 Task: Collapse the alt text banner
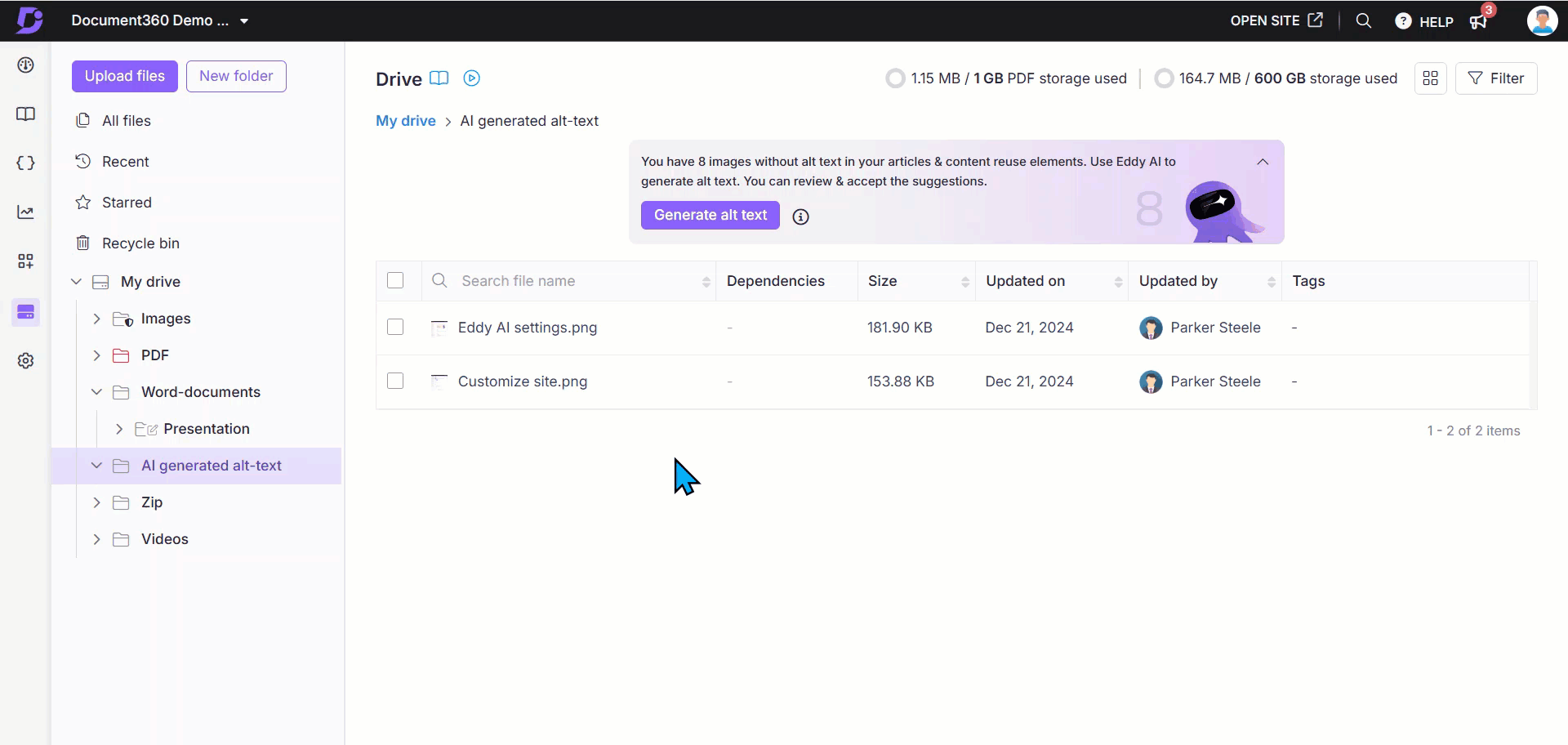point(1263,162)
